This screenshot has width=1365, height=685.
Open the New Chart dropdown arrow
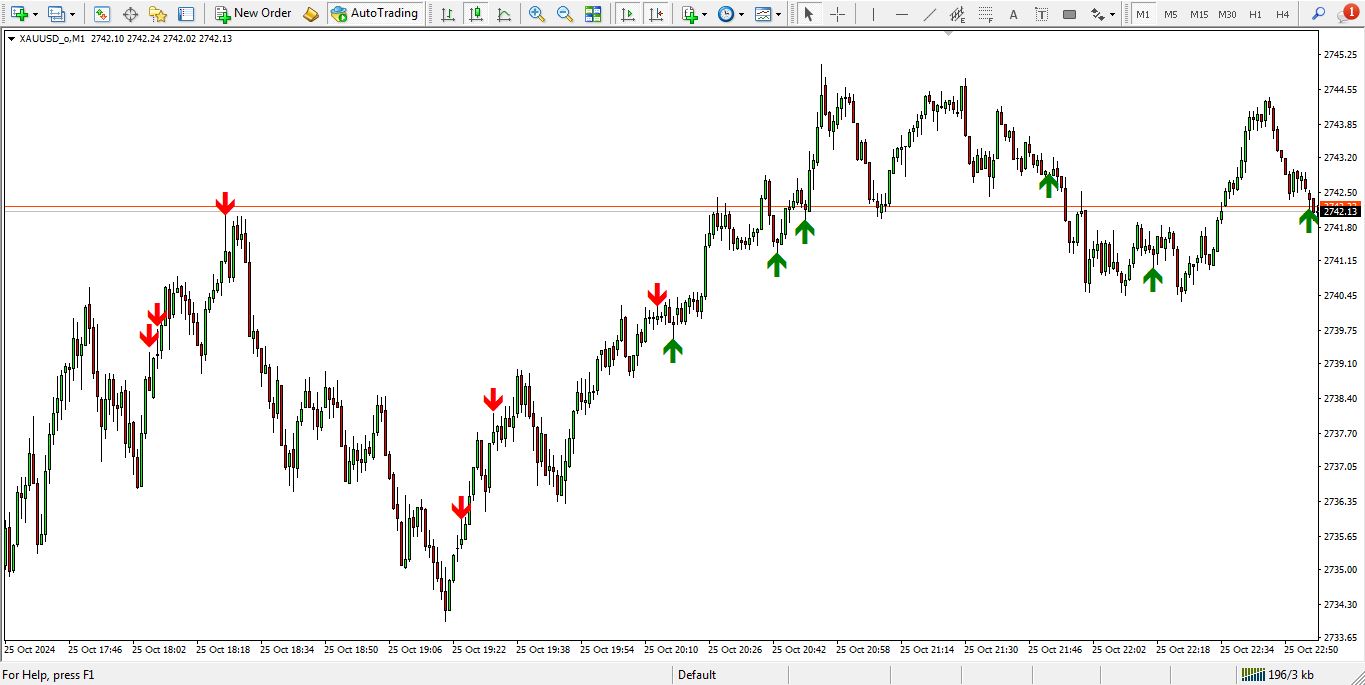coord(36,14)
